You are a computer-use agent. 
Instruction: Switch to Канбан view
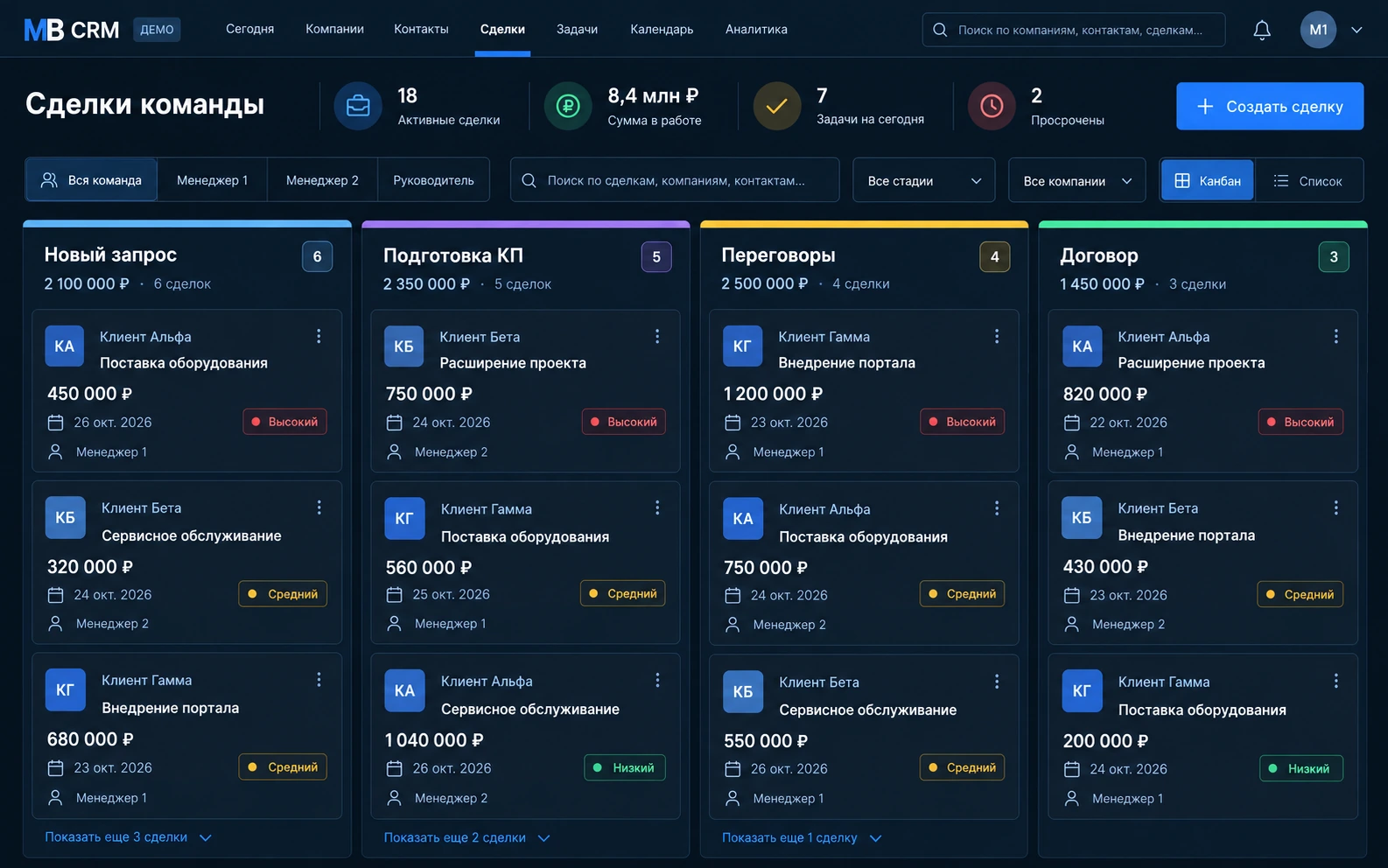(x=1208, y=180)
